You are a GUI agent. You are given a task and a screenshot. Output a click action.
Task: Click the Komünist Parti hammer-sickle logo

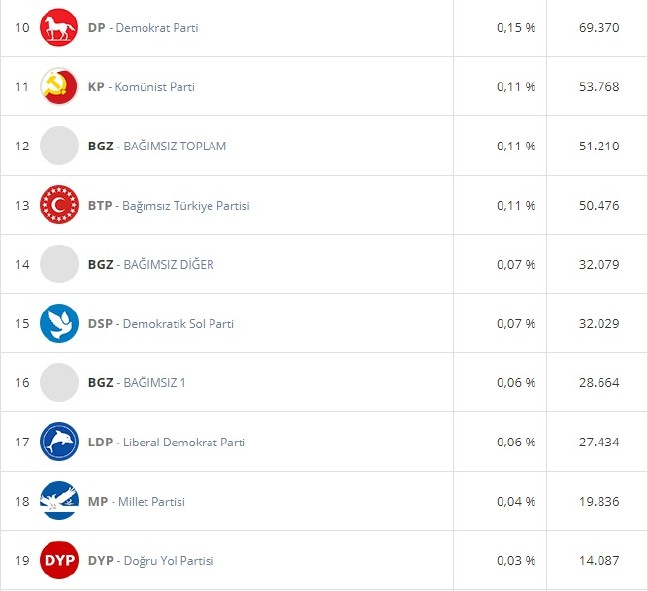(x=59, y=87)
